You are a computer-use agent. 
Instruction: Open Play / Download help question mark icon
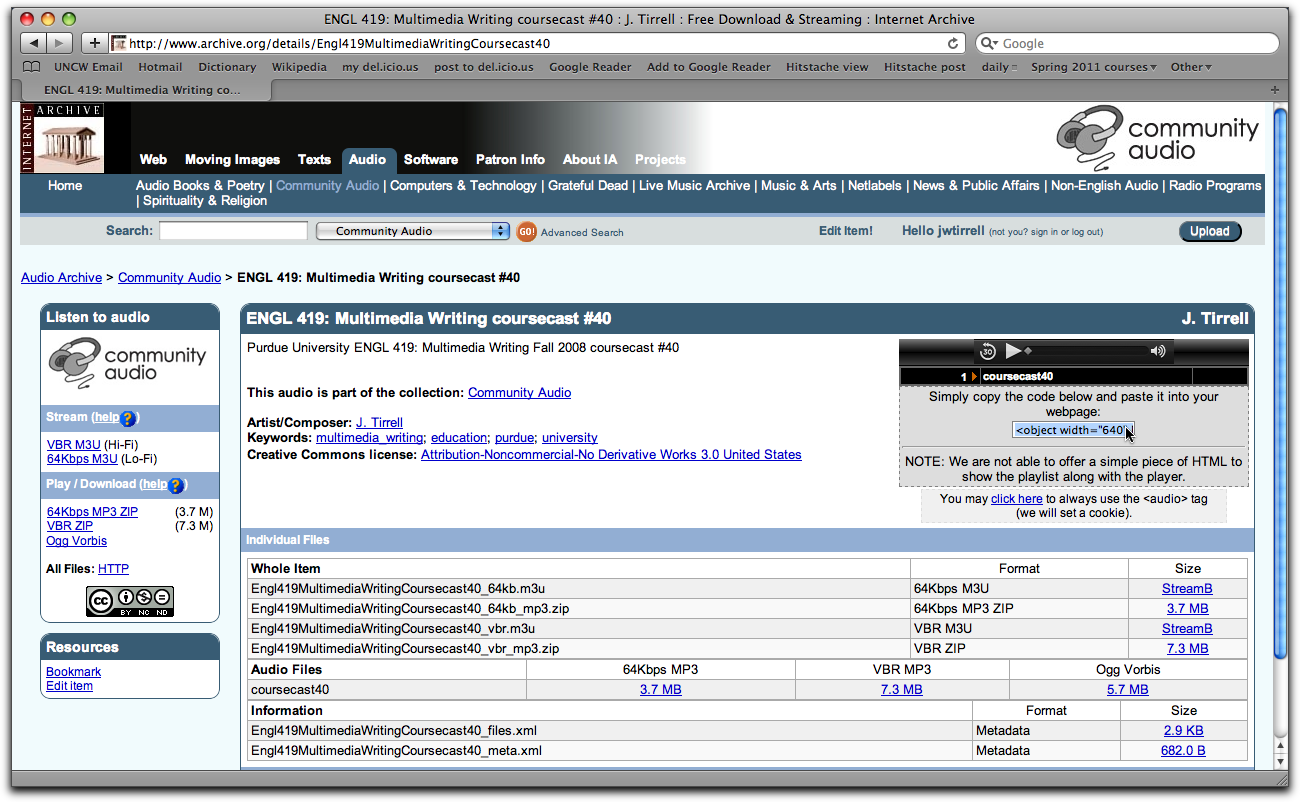tap(176, 485)
